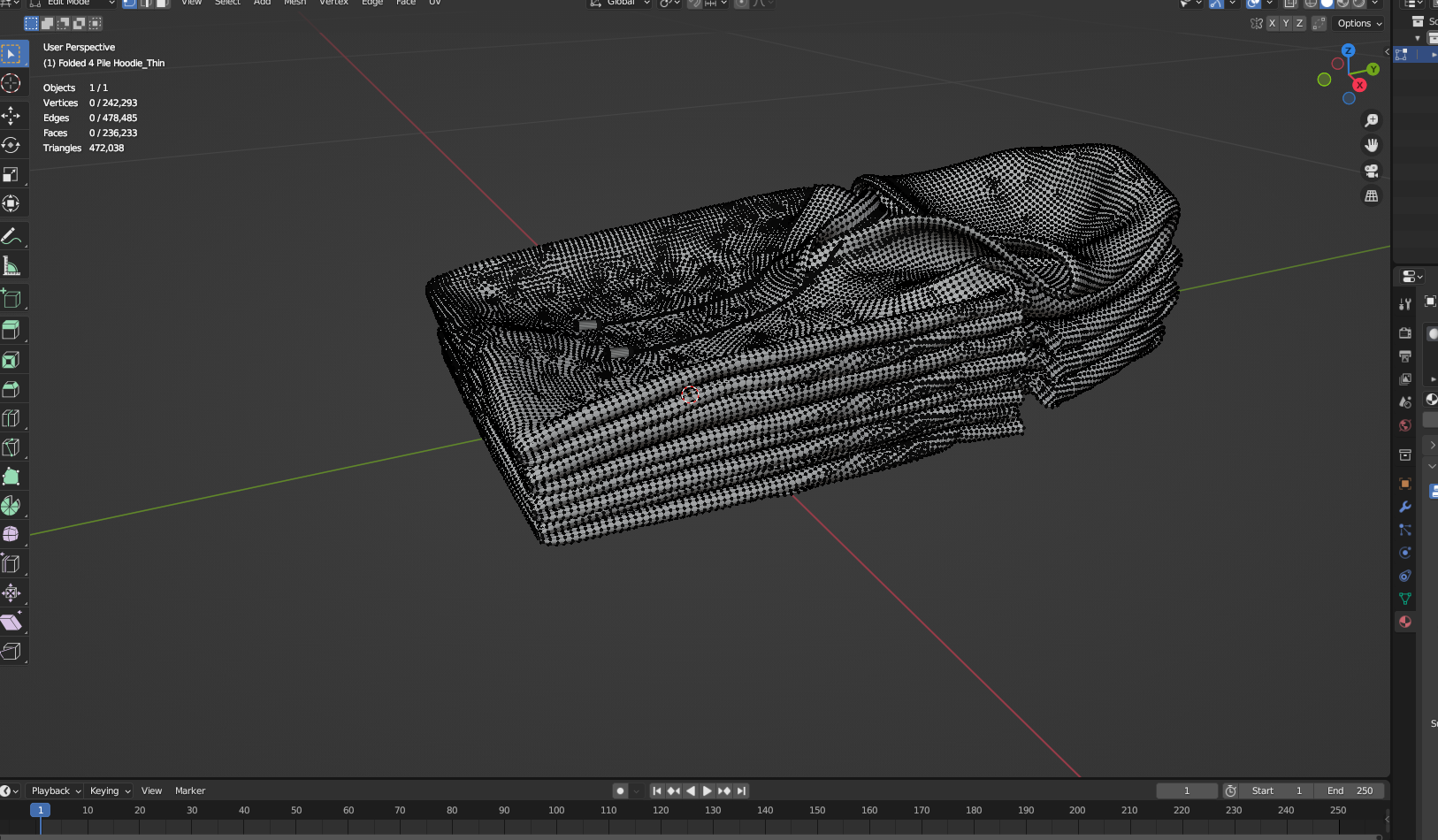Open the Options dropdown
The image size is (1438, 840).
pyautogui.click(x=1359, y=24)
